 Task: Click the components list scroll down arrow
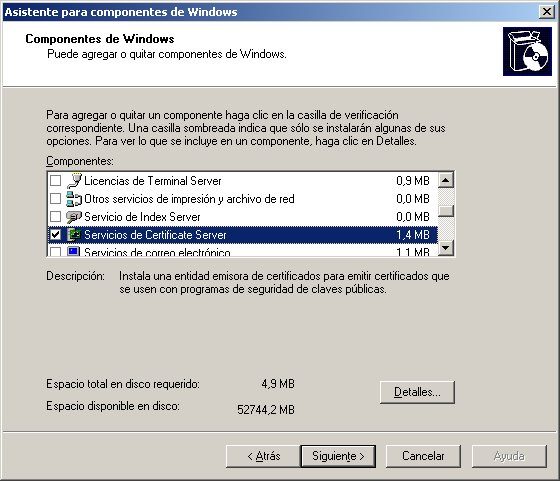(446, 247)
